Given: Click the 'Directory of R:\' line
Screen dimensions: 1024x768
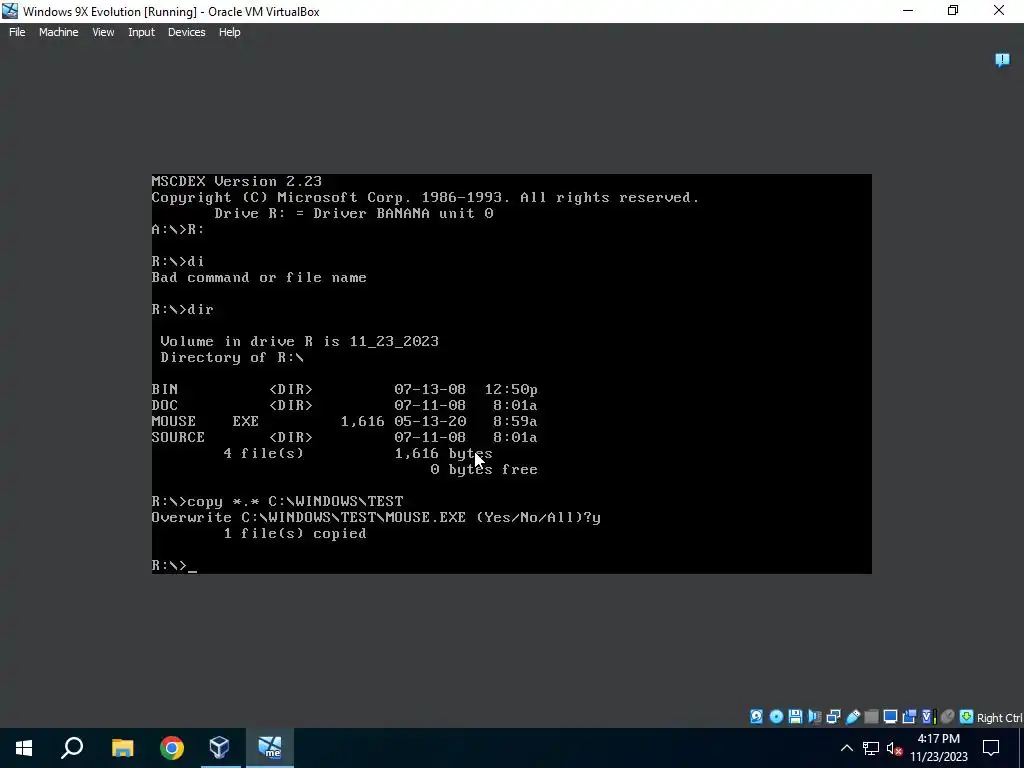Looking at the screenshot, I should coord(232,357).
